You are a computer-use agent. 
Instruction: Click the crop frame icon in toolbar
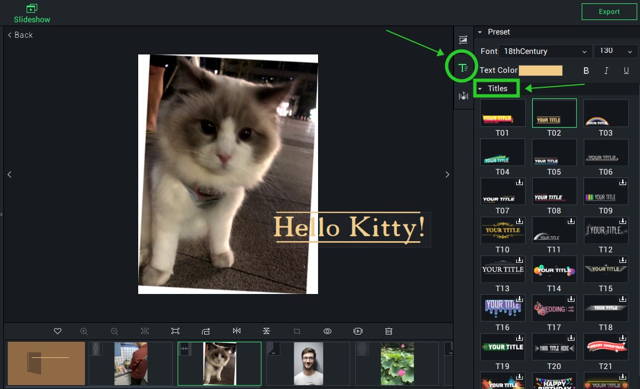tap(175, 331)
